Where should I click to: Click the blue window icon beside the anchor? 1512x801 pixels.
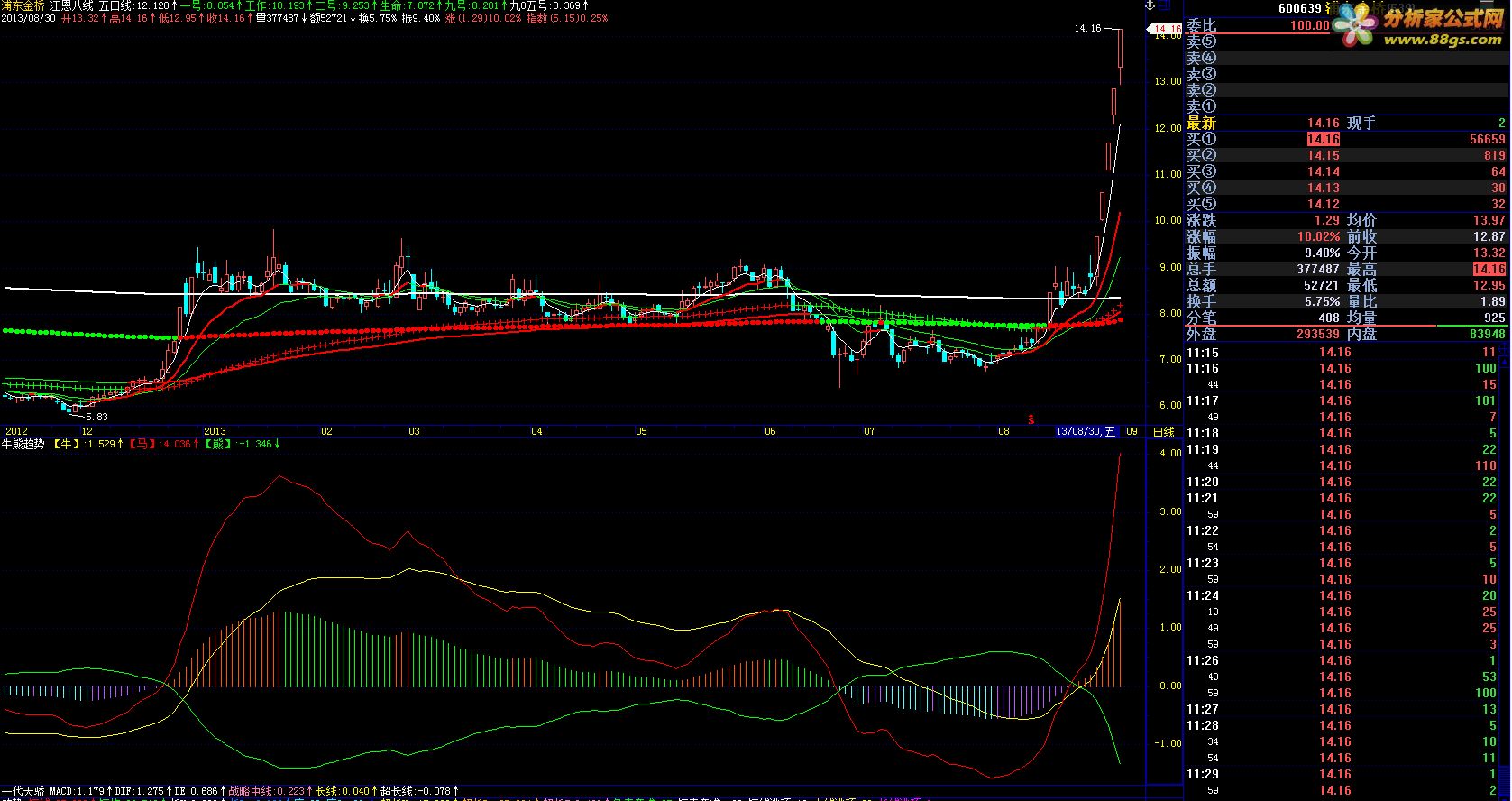pos(1165,6)
